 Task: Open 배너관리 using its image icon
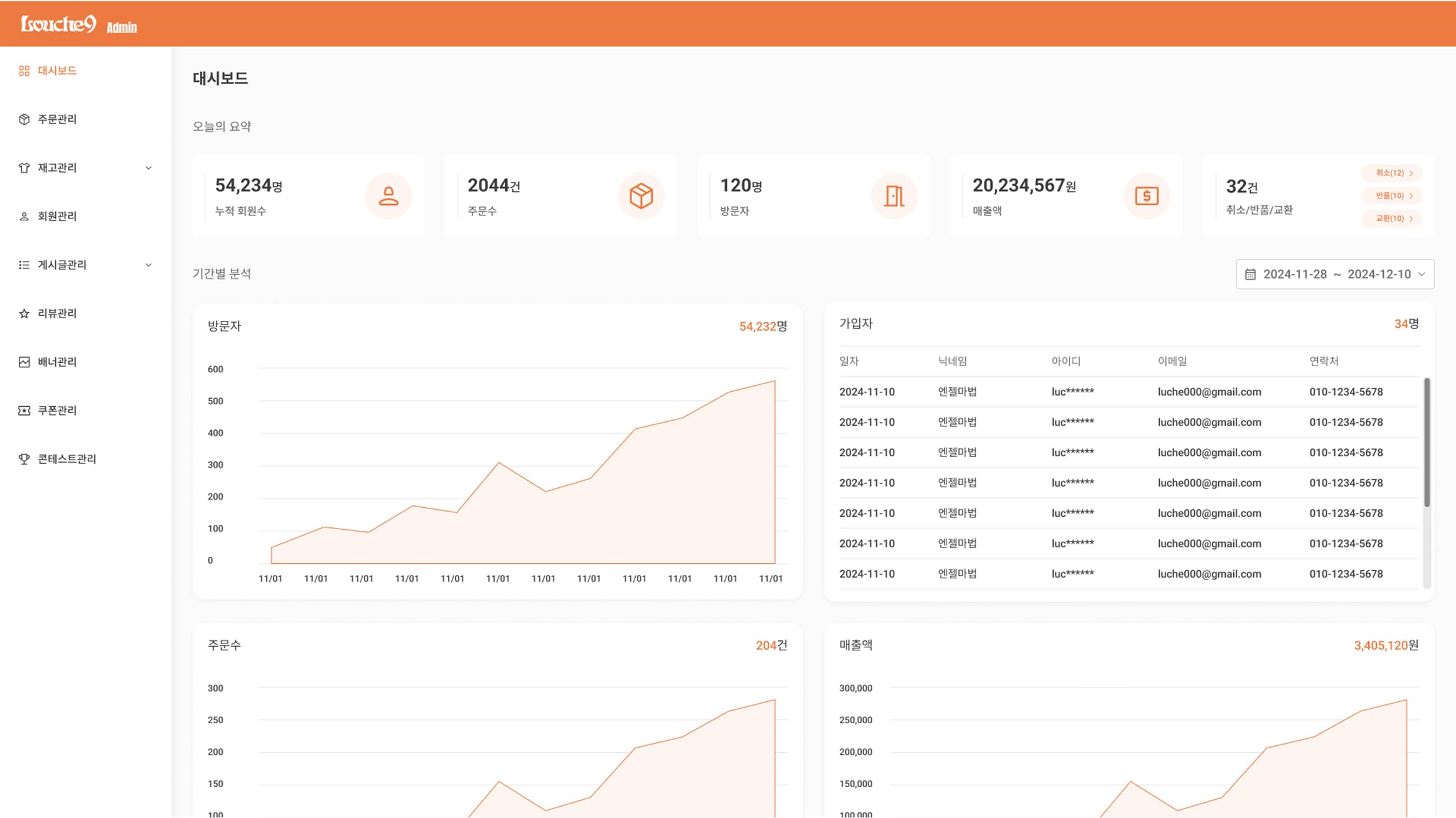(x=24, y=362)
